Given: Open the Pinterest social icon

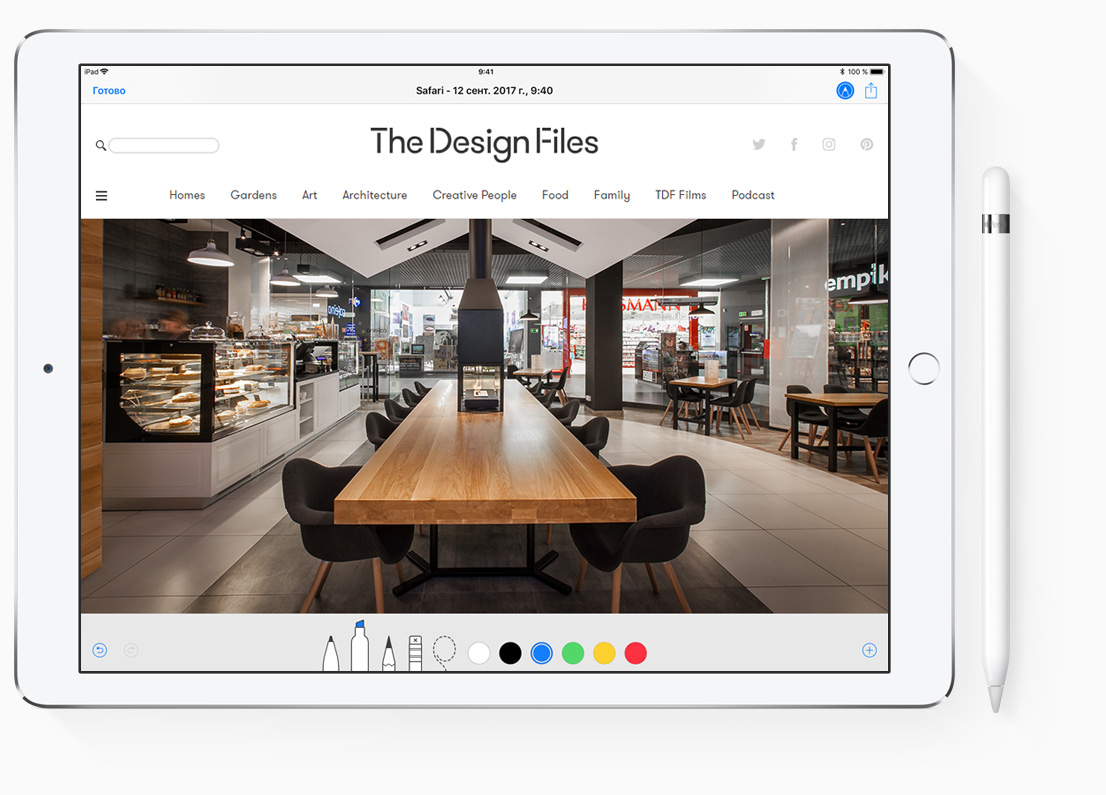Looking at the screenshot, I should click(x=867, y=145).
